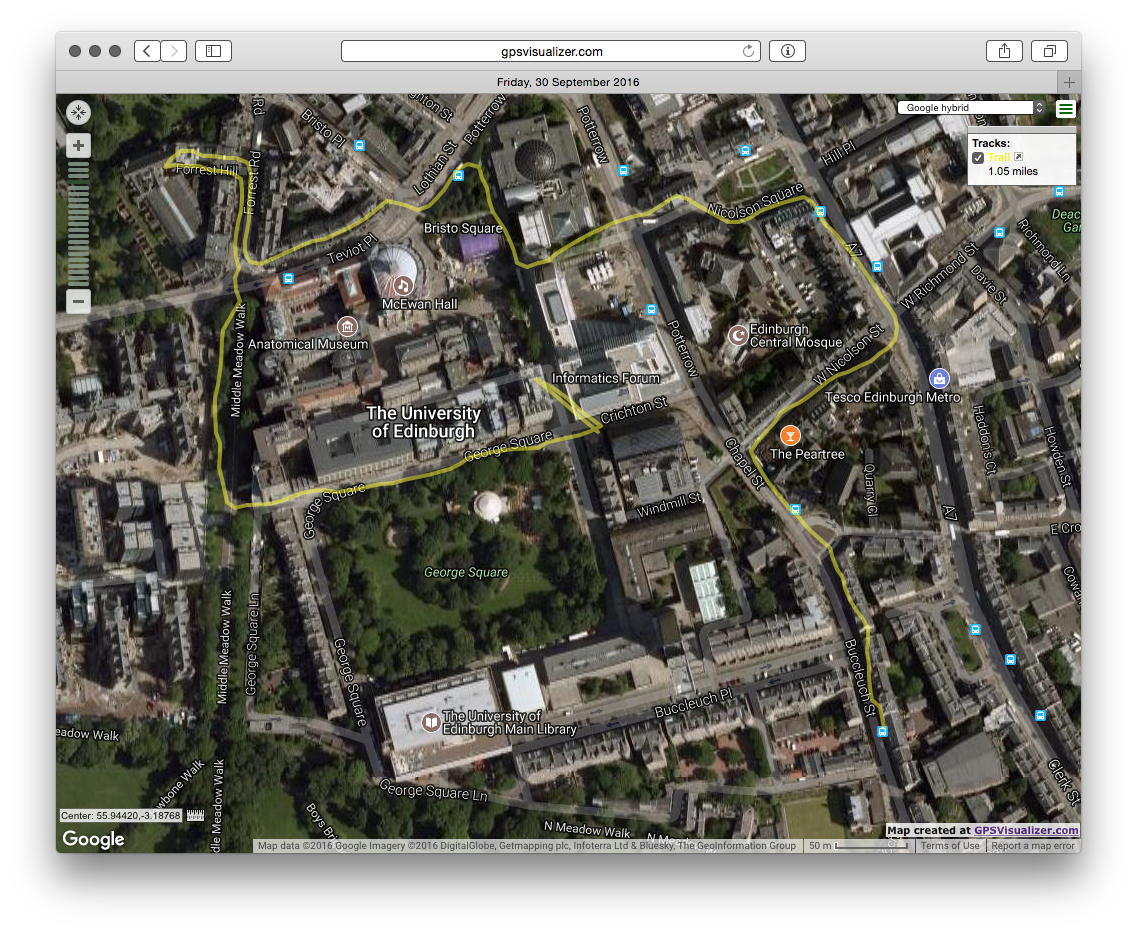Open the Google hybrid map type dropdown
1137x933 pixels.
pos(972,107)
